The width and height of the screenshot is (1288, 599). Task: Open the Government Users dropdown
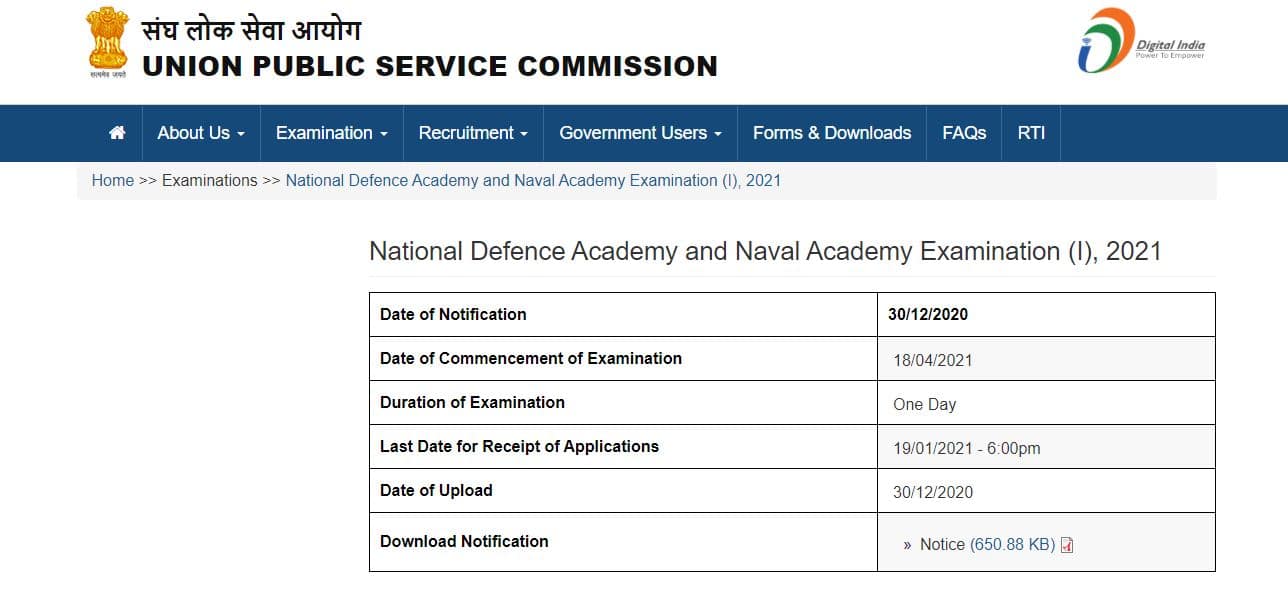pyautogui.click(x=640, y=133)
